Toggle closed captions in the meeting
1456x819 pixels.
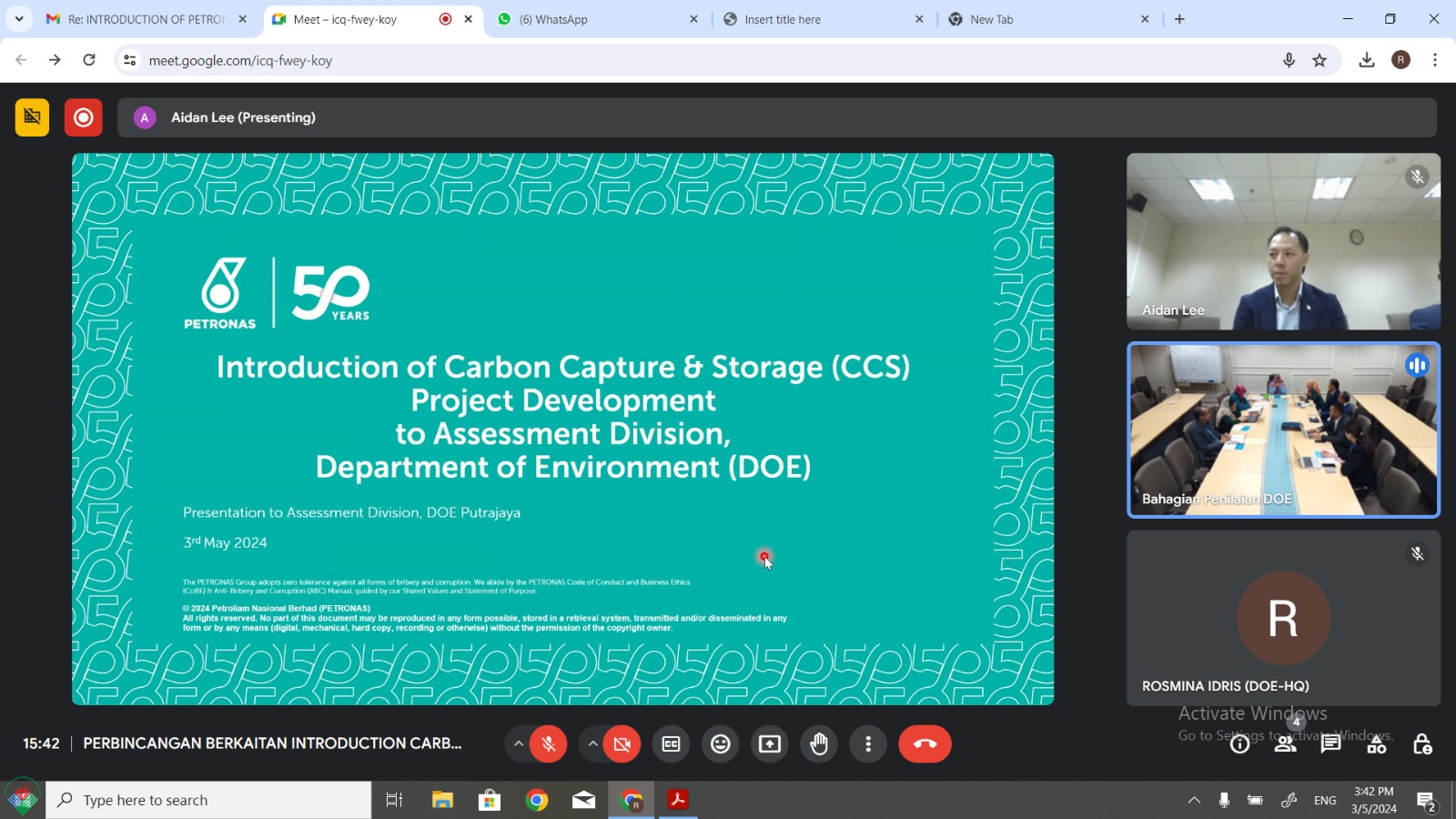(671, 744)
